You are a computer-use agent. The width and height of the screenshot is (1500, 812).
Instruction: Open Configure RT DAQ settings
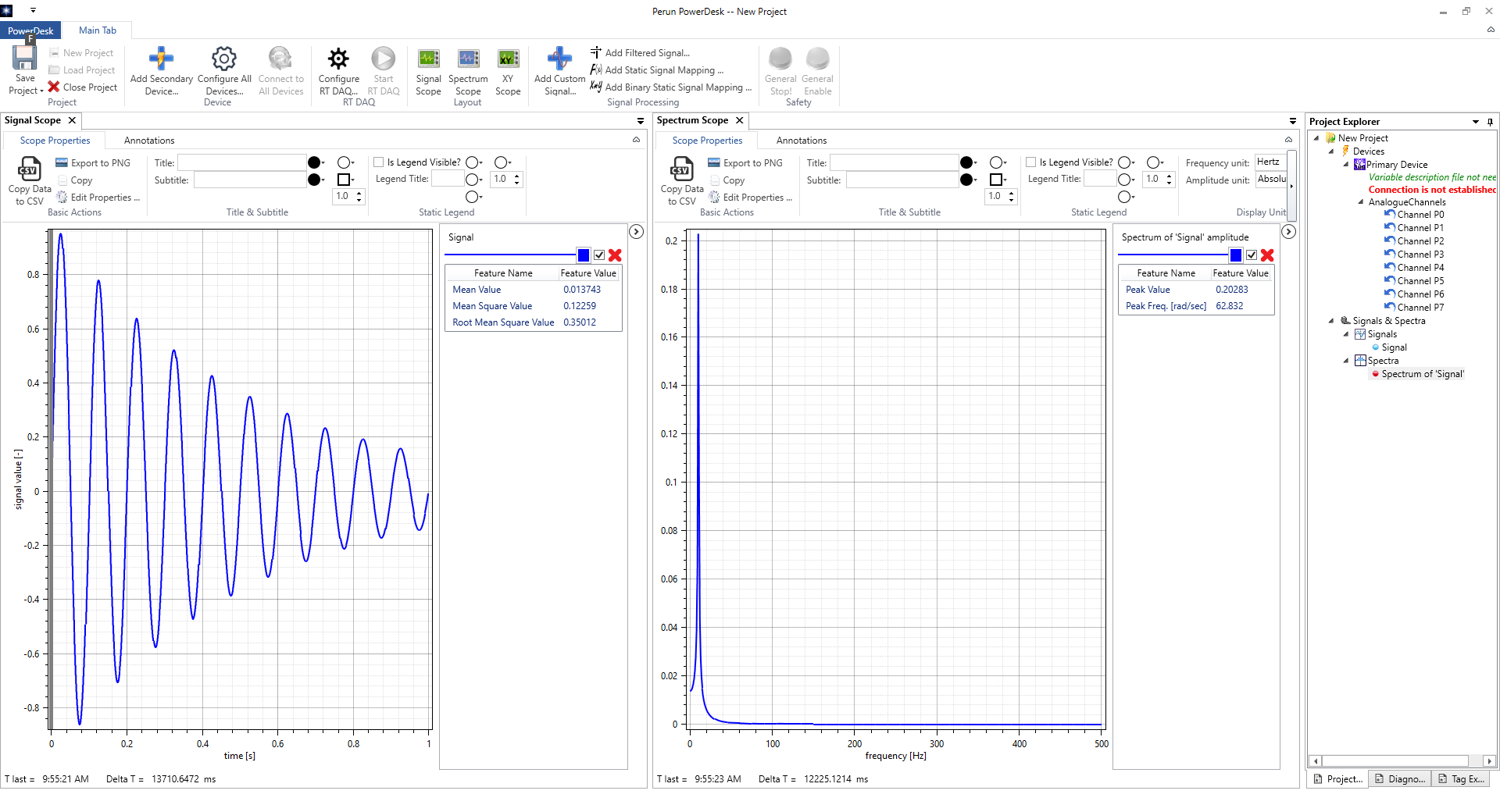[338, 59]
